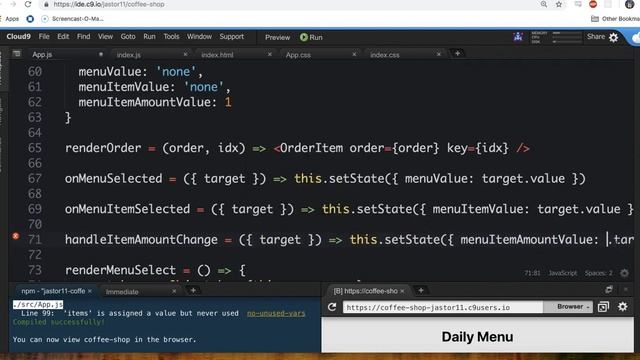Screen dimensions: 640x360
Task: Maximize the preview pane icon
Action: (x=609, y=290)
